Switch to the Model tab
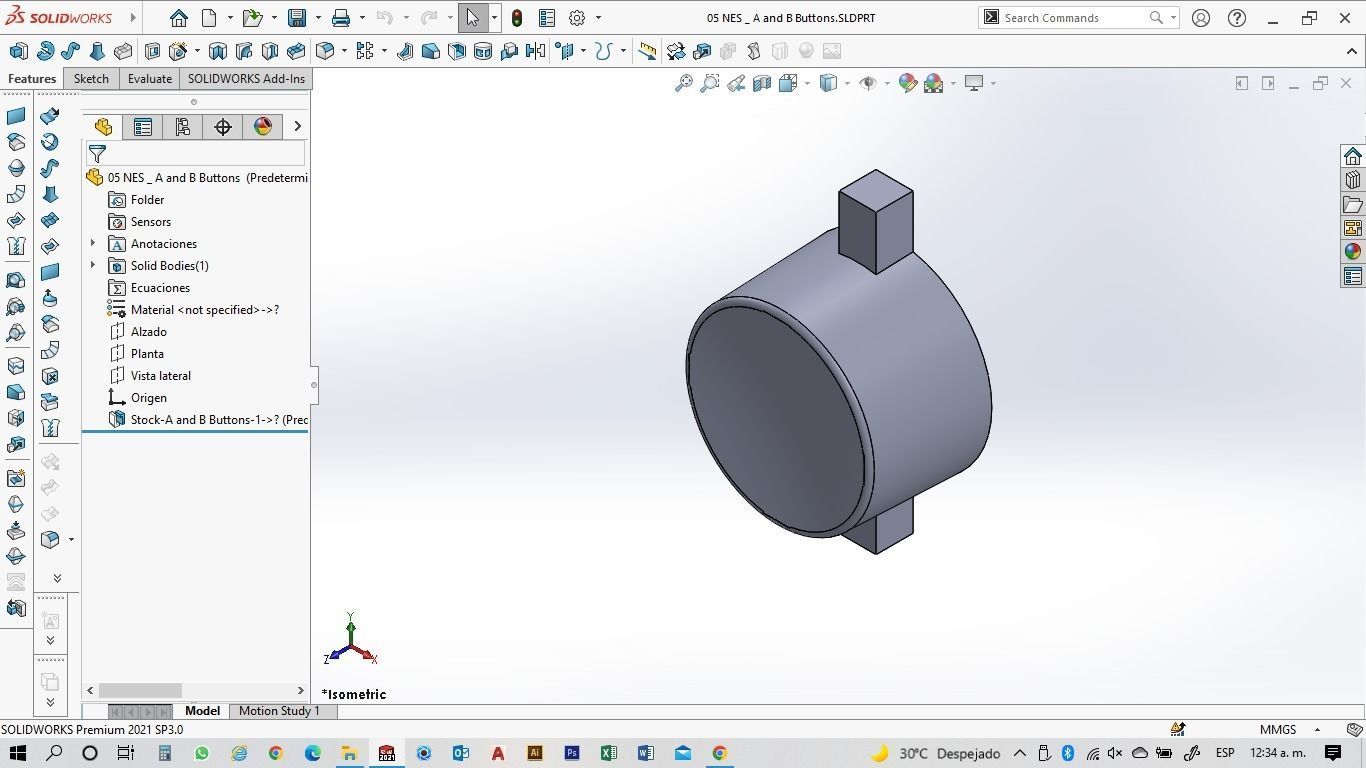The height and width of the screenshot is (768, 1366). pos(202,711)
